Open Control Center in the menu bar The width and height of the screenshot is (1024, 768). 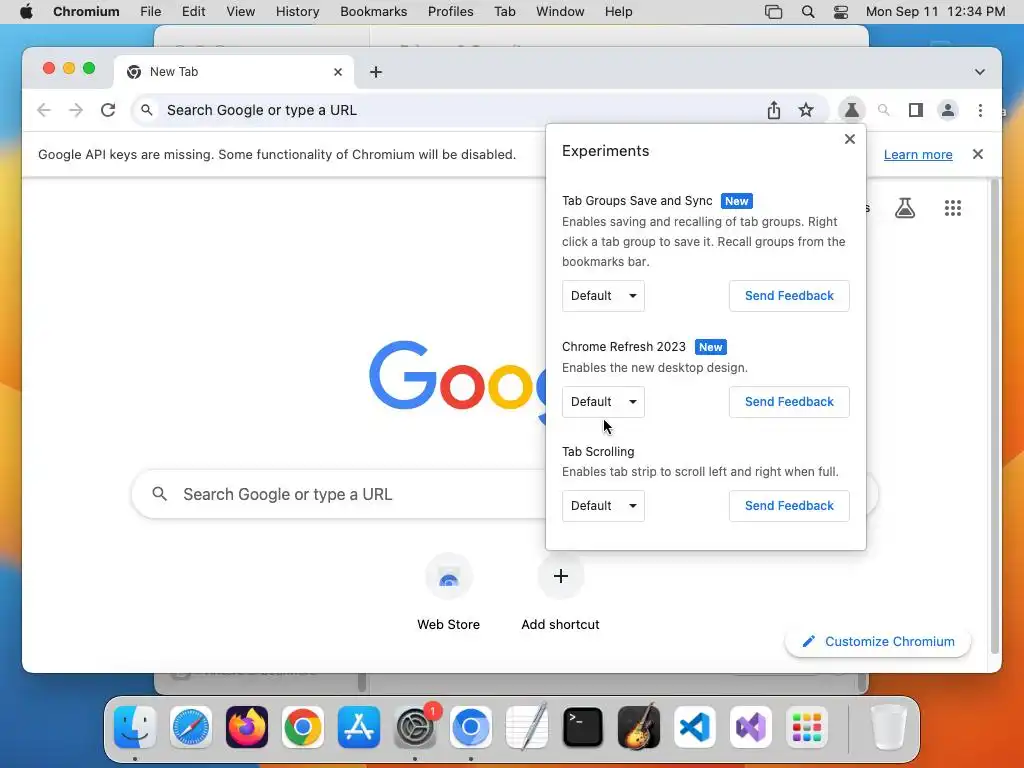click(841, 12)
